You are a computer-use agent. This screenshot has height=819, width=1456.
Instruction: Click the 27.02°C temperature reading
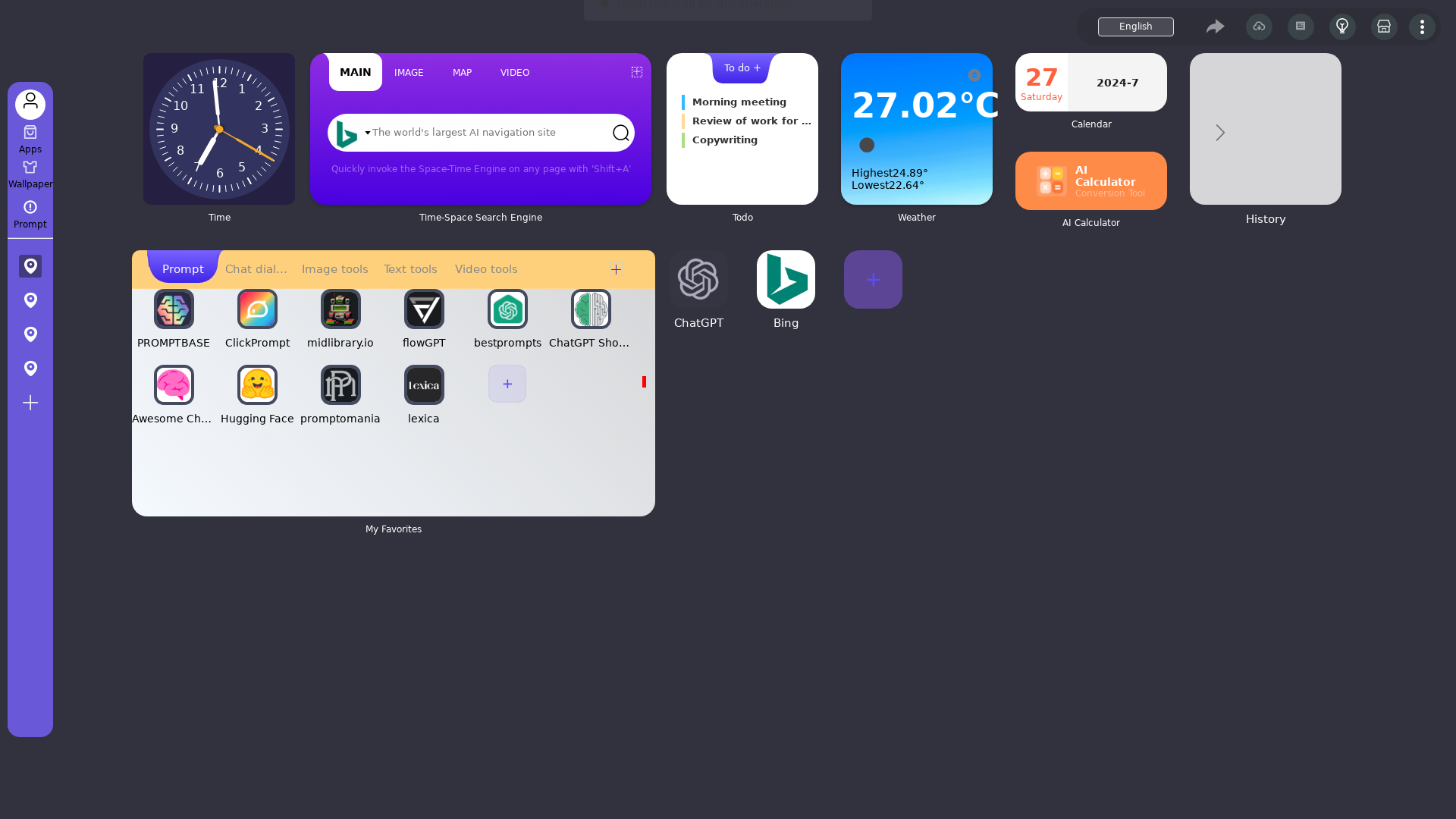(925, 105)
